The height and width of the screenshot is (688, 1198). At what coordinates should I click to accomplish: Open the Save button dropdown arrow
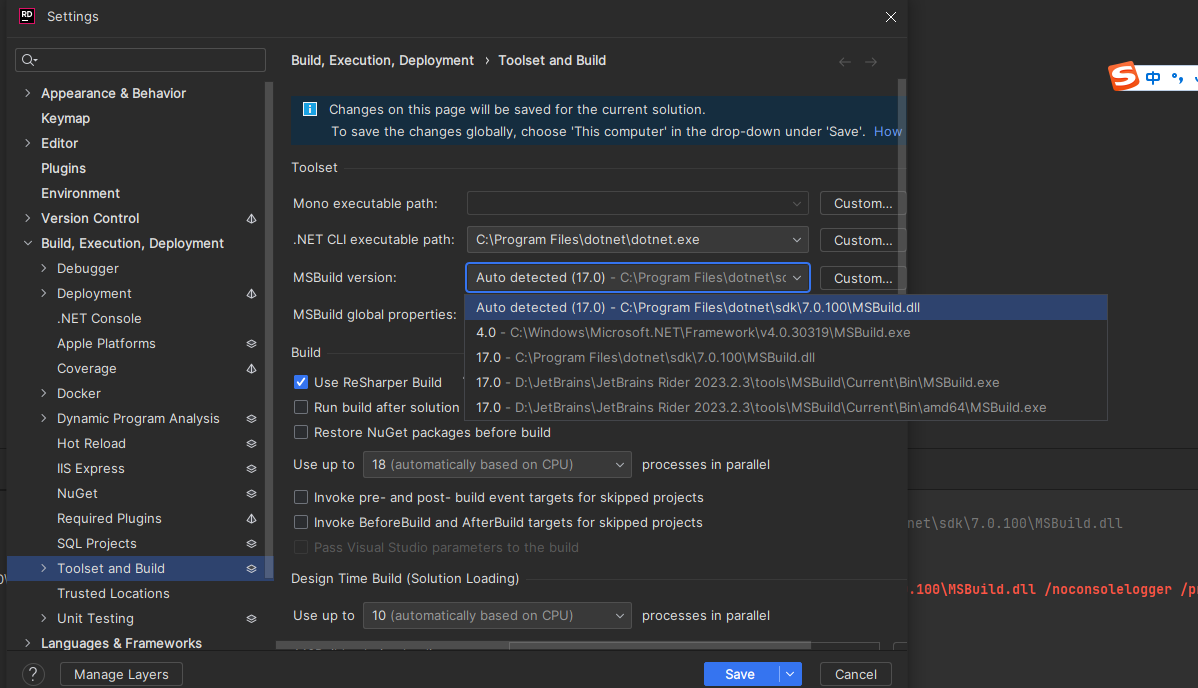tap(790, 674)
